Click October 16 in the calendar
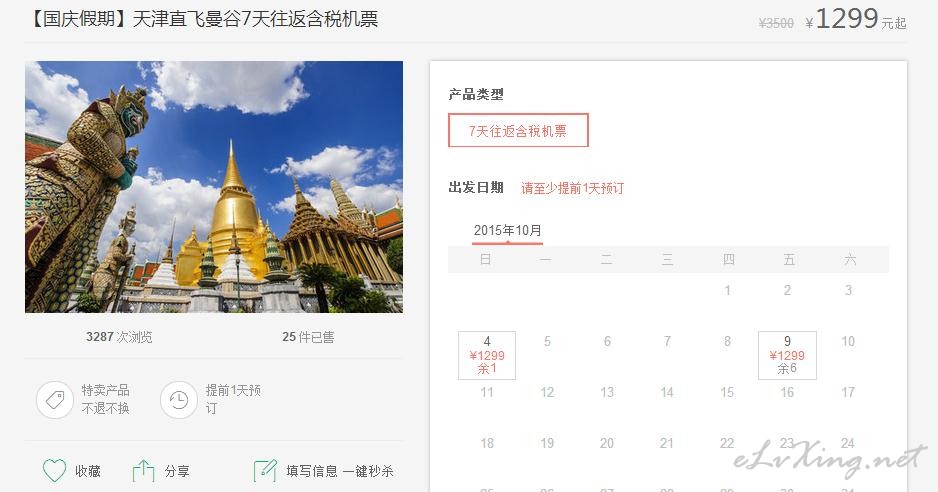The height and width of the screenshot is (492, 938). pos(787,392)
